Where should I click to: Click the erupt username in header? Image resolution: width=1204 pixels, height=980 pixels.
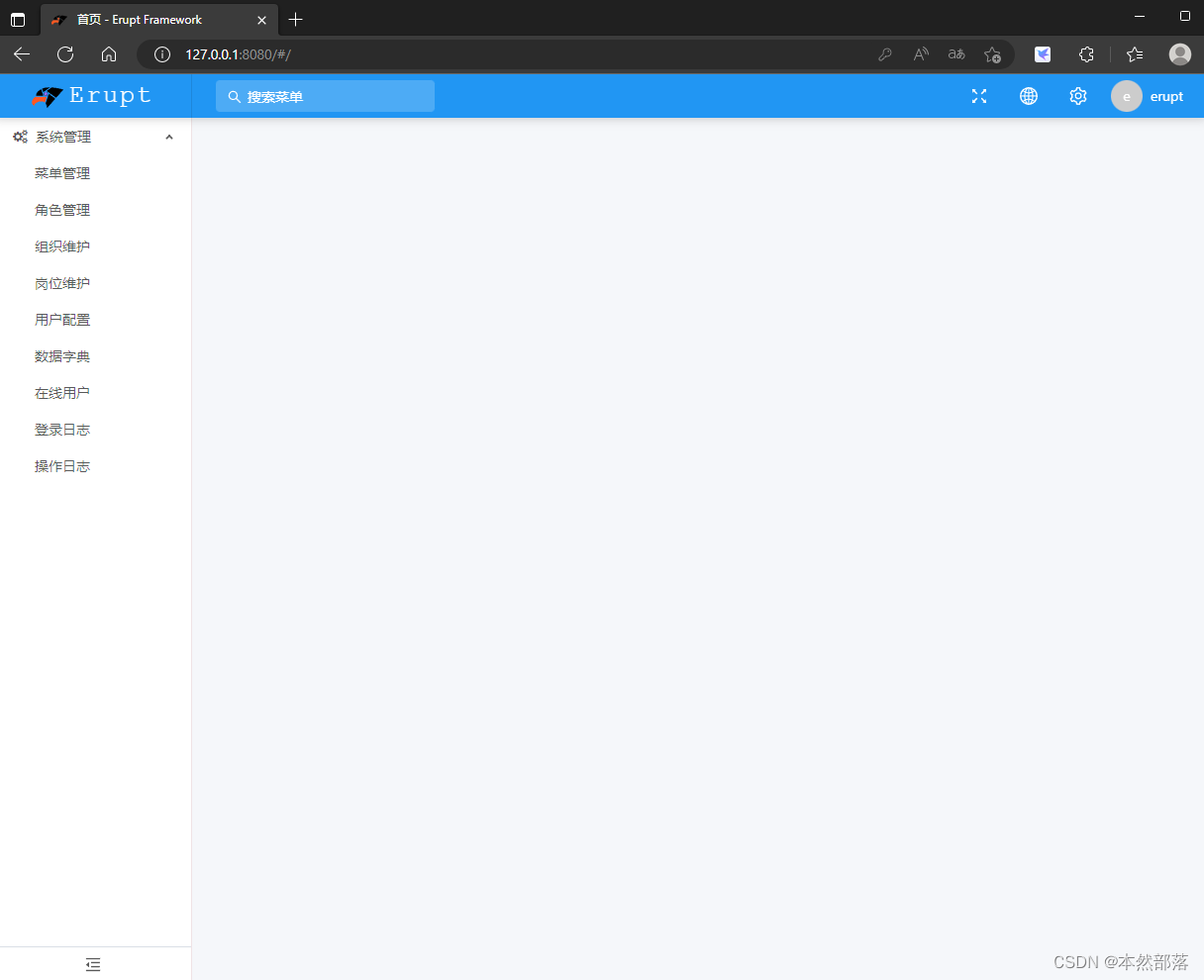point(1166,96)
